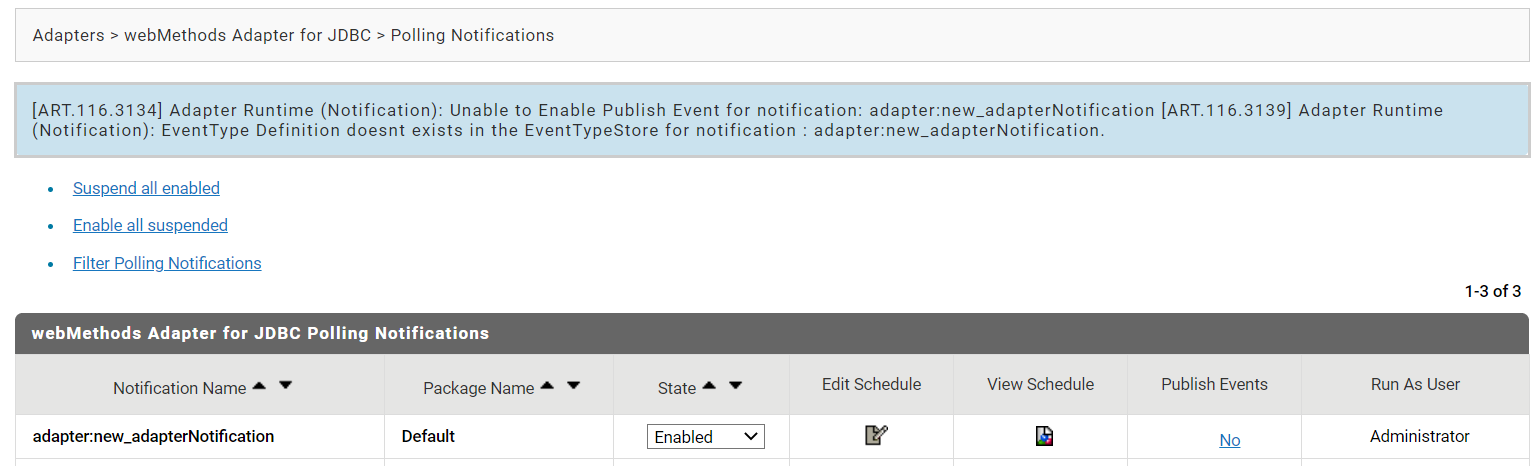Click the Enable all suspended link
Viewport: 1537px width, 466px height.
point(150,225)
